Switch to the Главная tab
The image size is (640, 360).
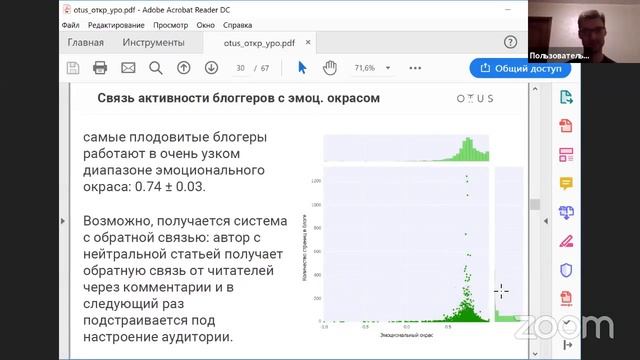(x=86, y=42)
